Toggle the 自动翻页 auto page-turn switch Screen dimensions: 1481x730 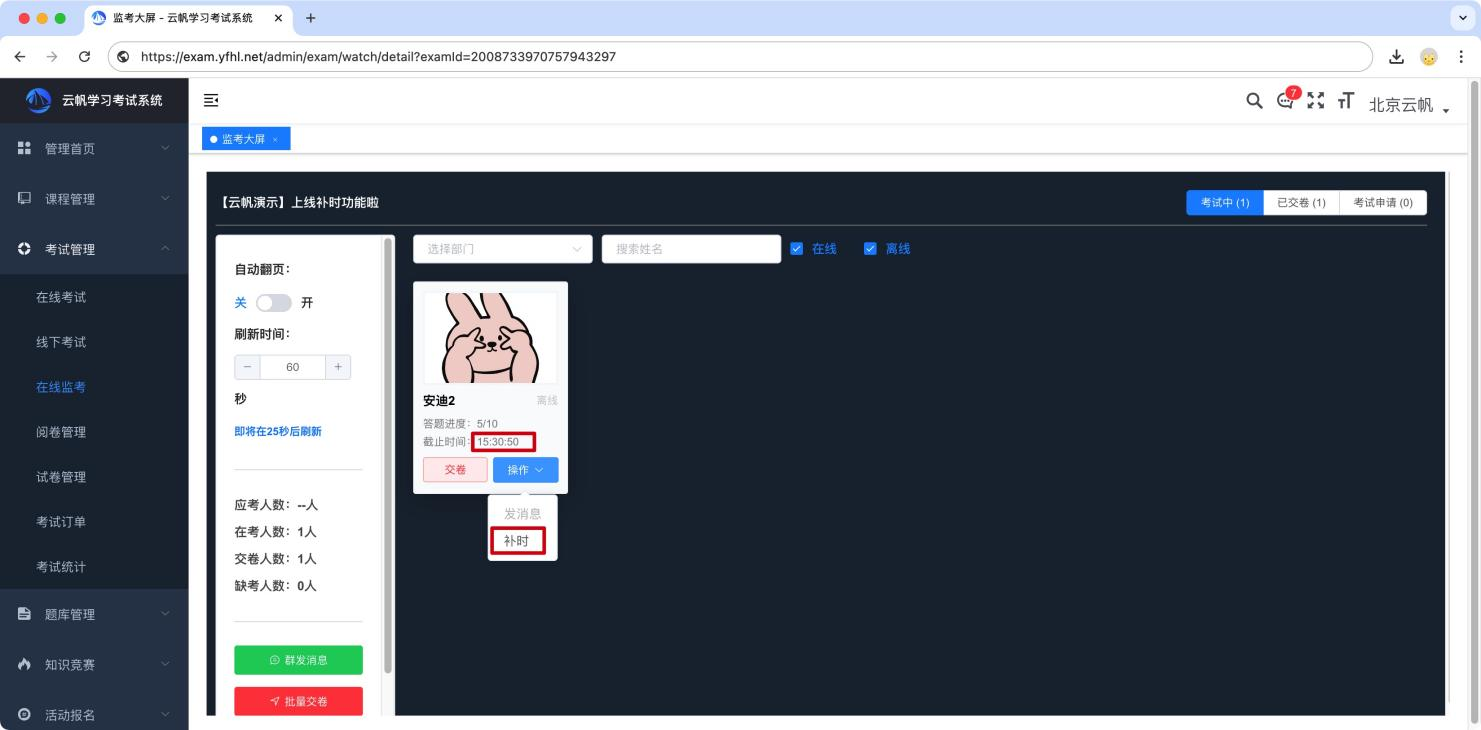point(273,303)
